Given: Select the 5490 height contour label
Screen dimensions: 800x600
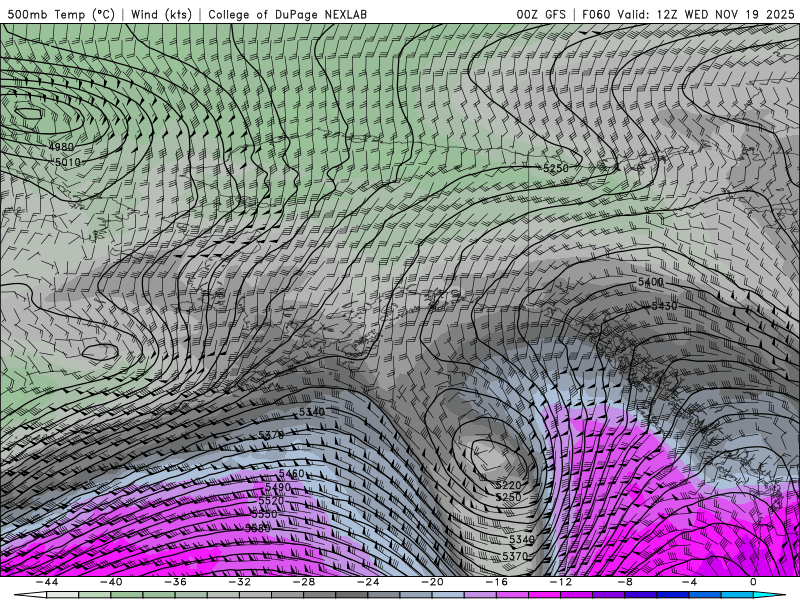Looking at the screenshot, I should point(278,487).
